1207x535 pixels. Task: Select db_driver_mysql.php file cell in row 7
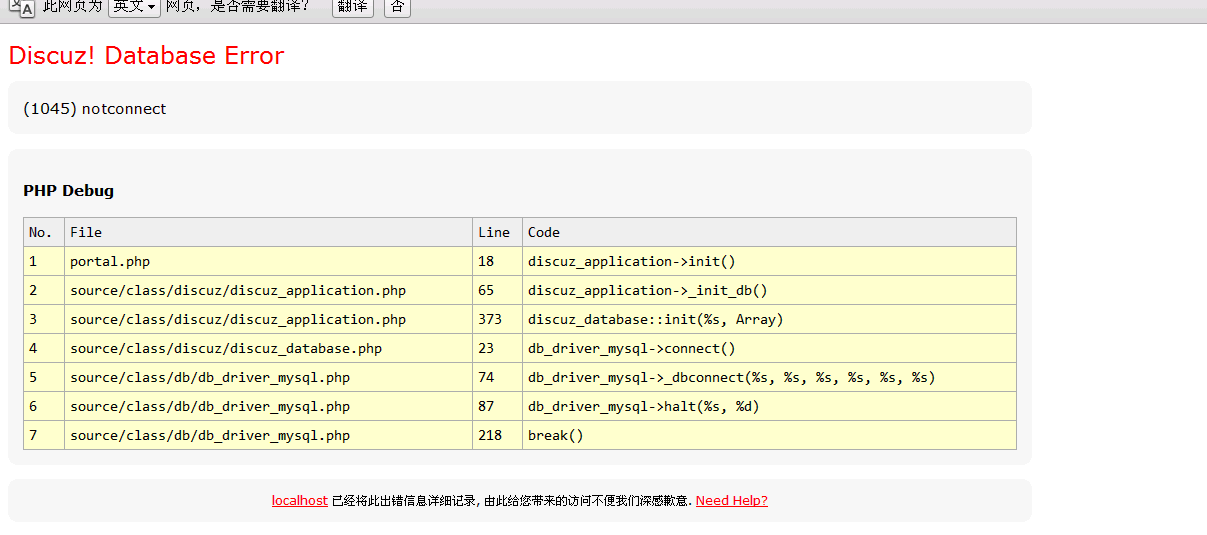269,436
